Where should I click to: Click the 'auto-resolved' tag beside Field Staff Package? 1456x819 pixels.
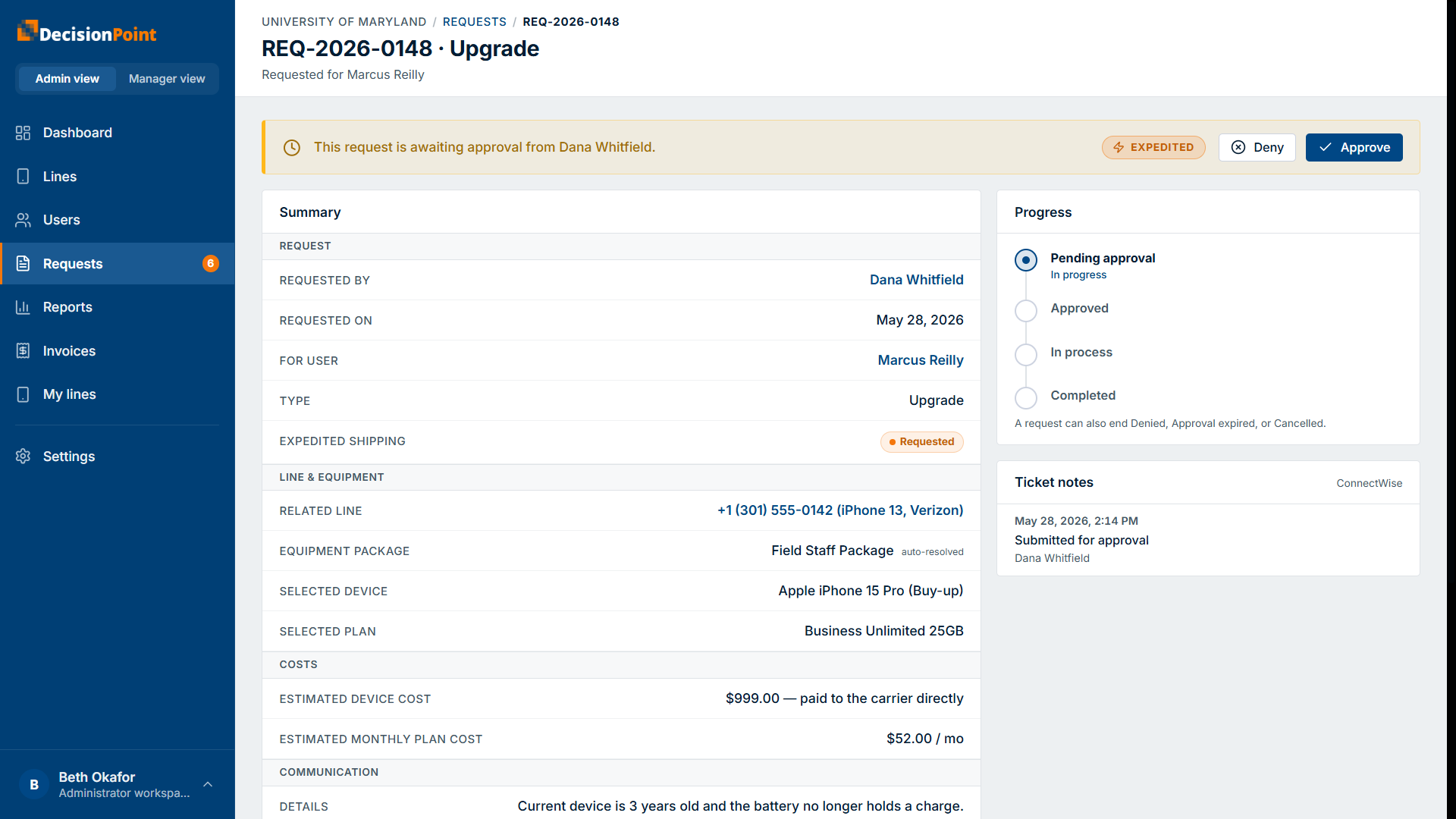932,552
